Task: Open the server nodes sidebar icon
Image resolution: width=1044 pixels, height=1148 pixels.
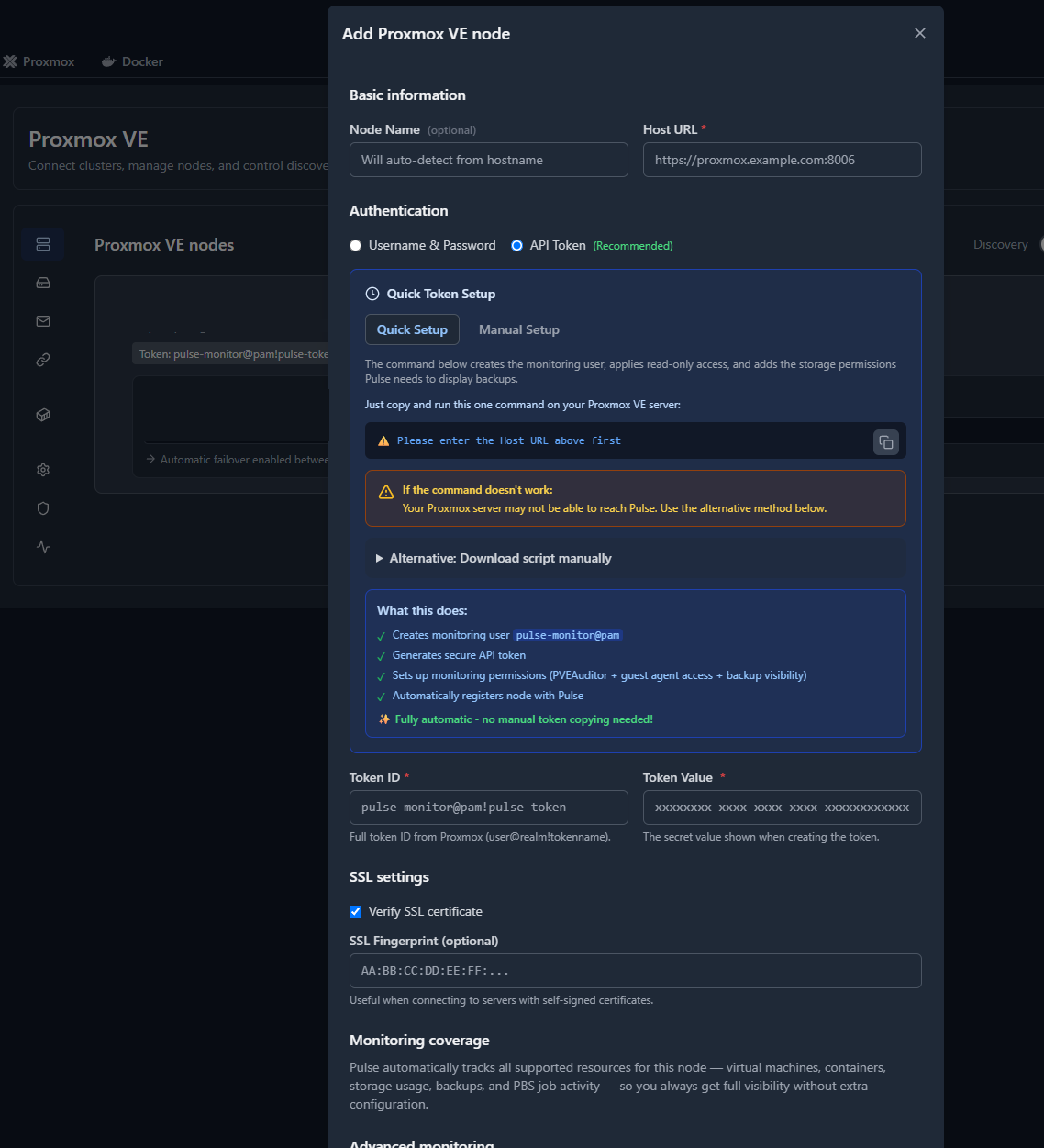Action: coord(43,244)
